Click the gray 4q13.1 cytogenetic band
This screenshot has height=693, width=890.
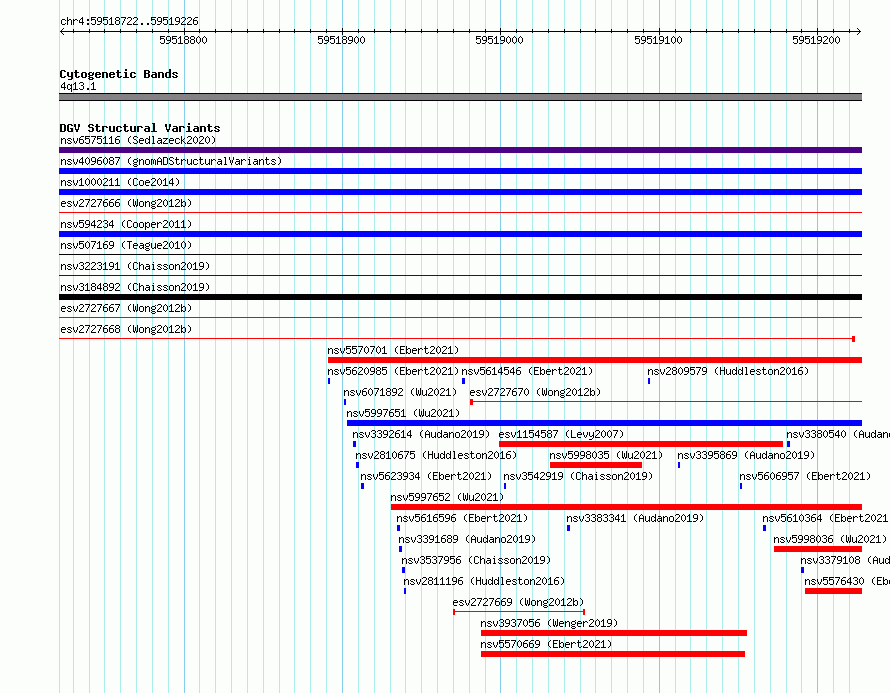pyautogui.click(x=460, y=97)
